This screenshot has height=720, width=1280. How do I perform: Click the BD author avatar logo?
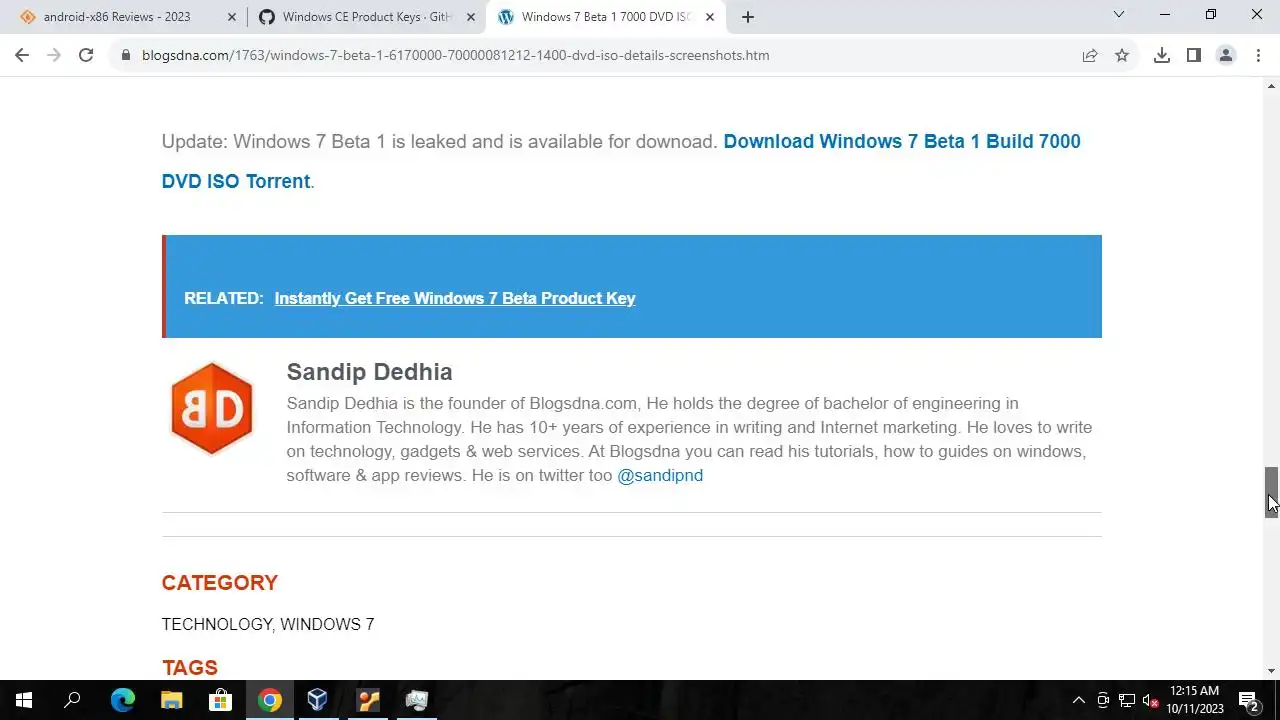211,408
